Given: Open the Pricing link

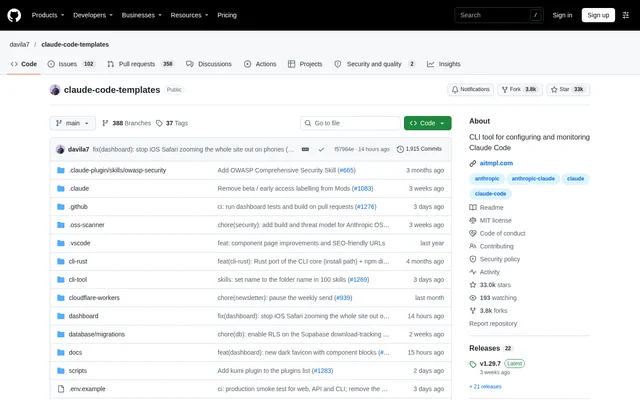Looking at the screenshot, I should click(x=227, y=15).
